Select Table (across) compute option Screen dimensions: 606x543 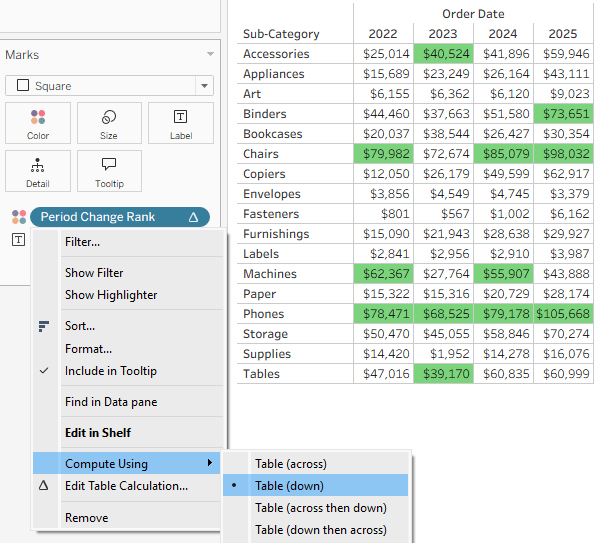290,464
